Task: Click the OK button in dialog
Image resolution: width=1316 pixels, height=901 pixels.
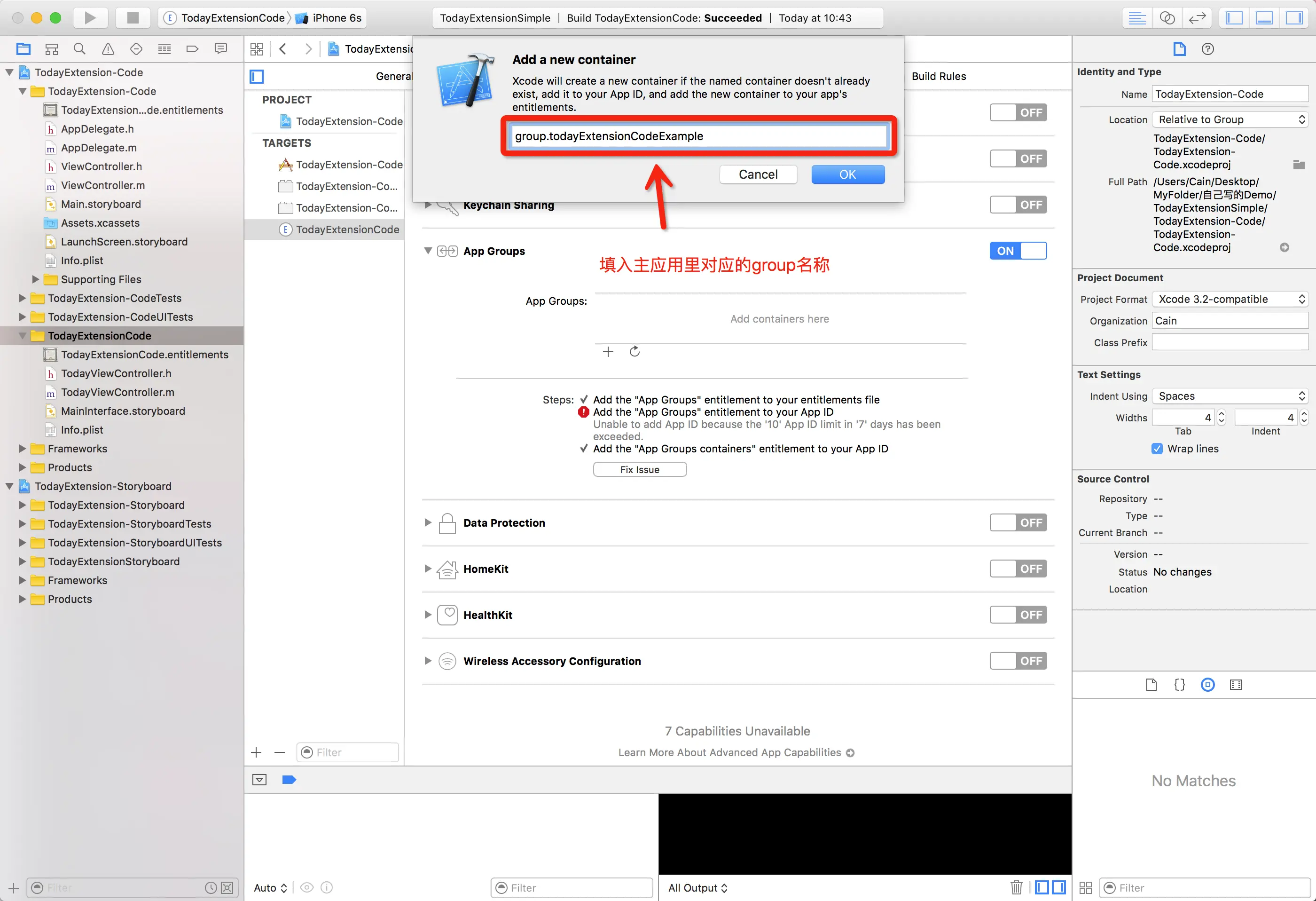Action: pyautogui.click(x=847, y=174)
